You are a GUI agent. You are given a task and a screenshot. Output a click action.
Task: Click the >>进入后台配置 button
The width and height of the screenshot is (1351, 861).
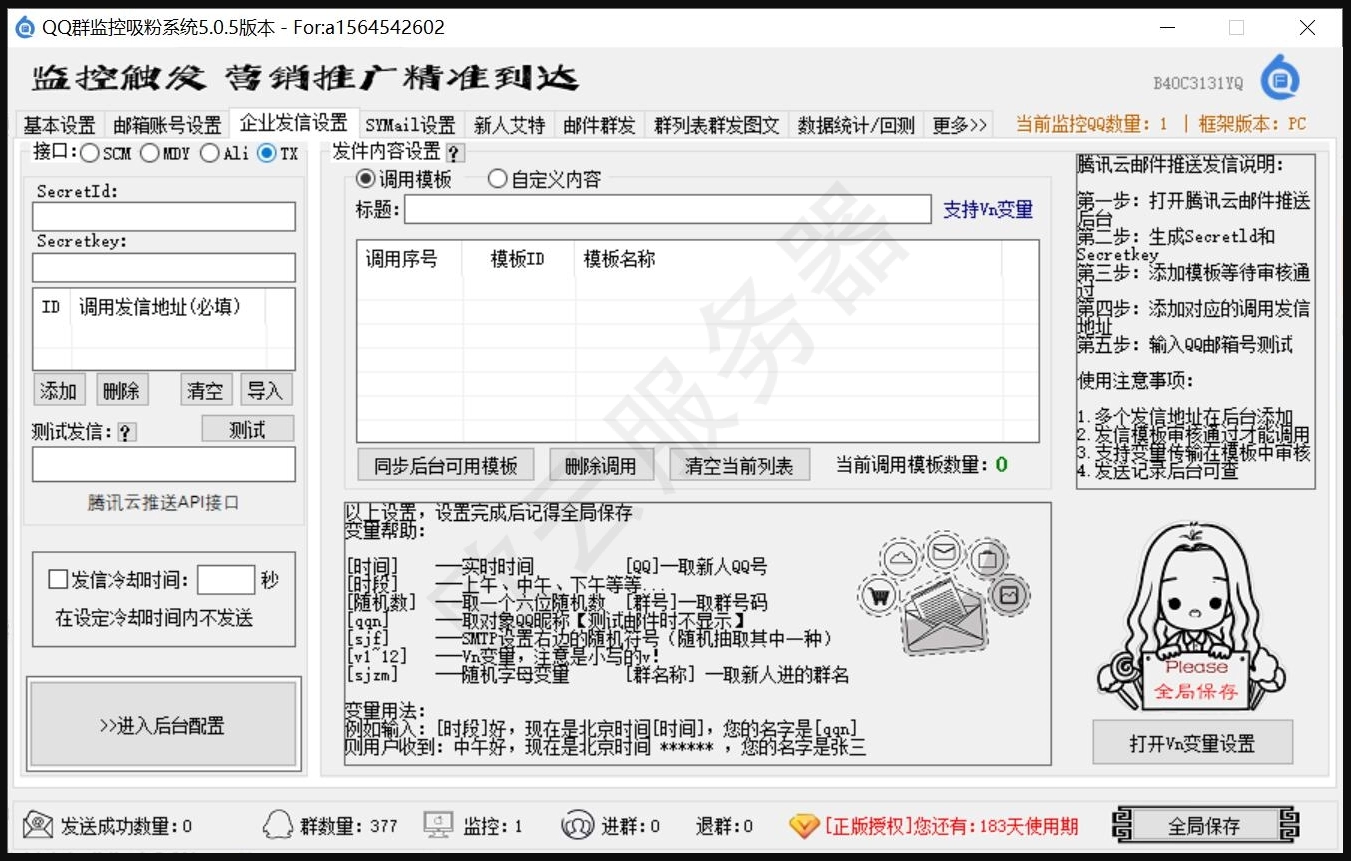pos(162,726)
